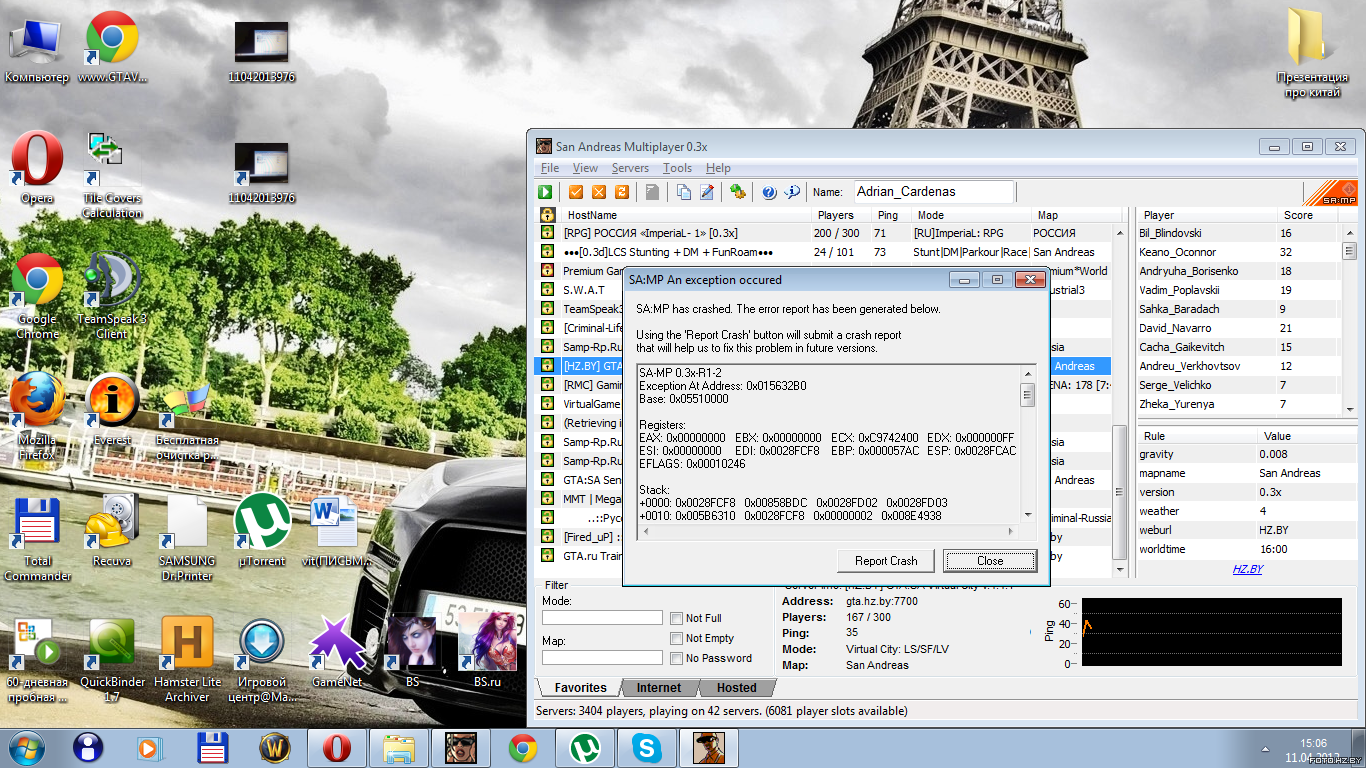Image resolution: width=1366 pixels, height=768 pixels.
Task: Open the Help menu
Action: click(x=718, y=168)
